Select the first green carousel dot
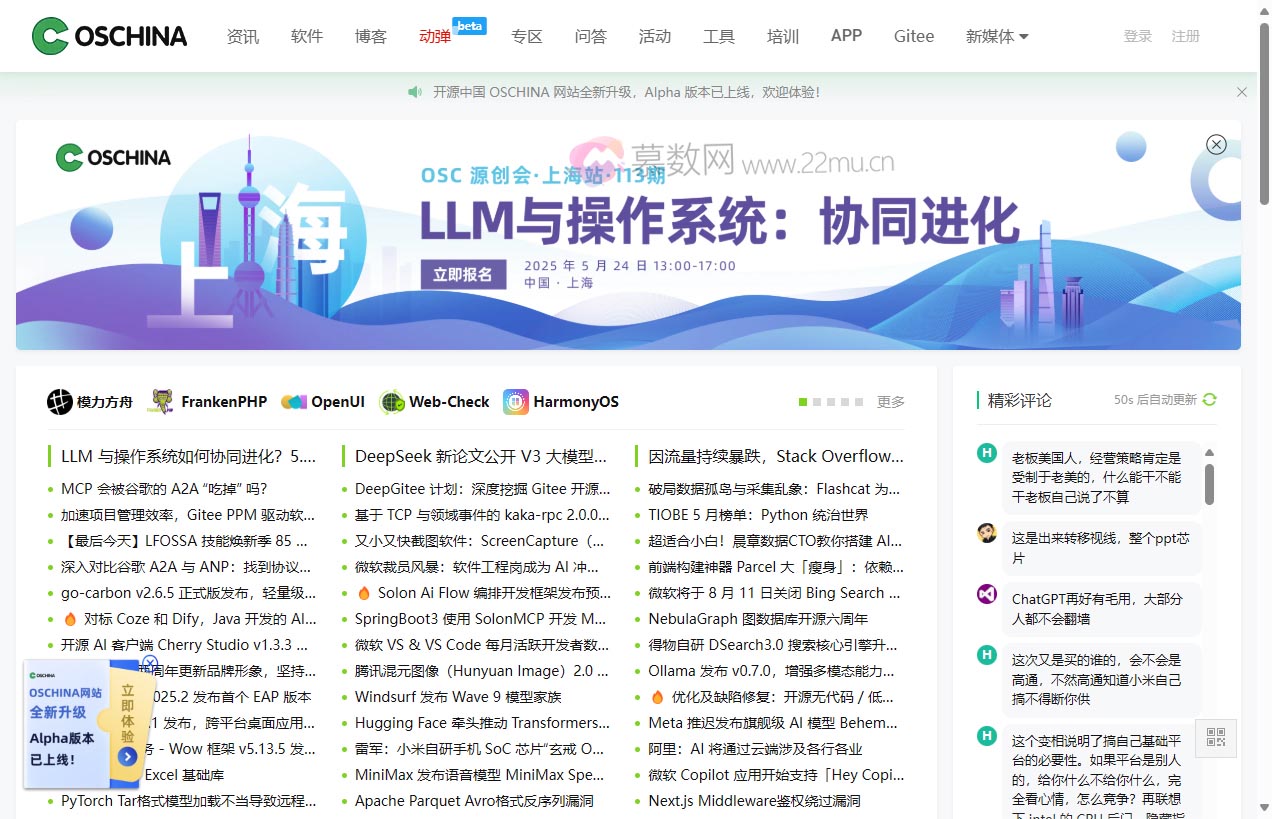The width and height of the screenshot is (1272, 819). pyautogui.click(x=803, y=402)
